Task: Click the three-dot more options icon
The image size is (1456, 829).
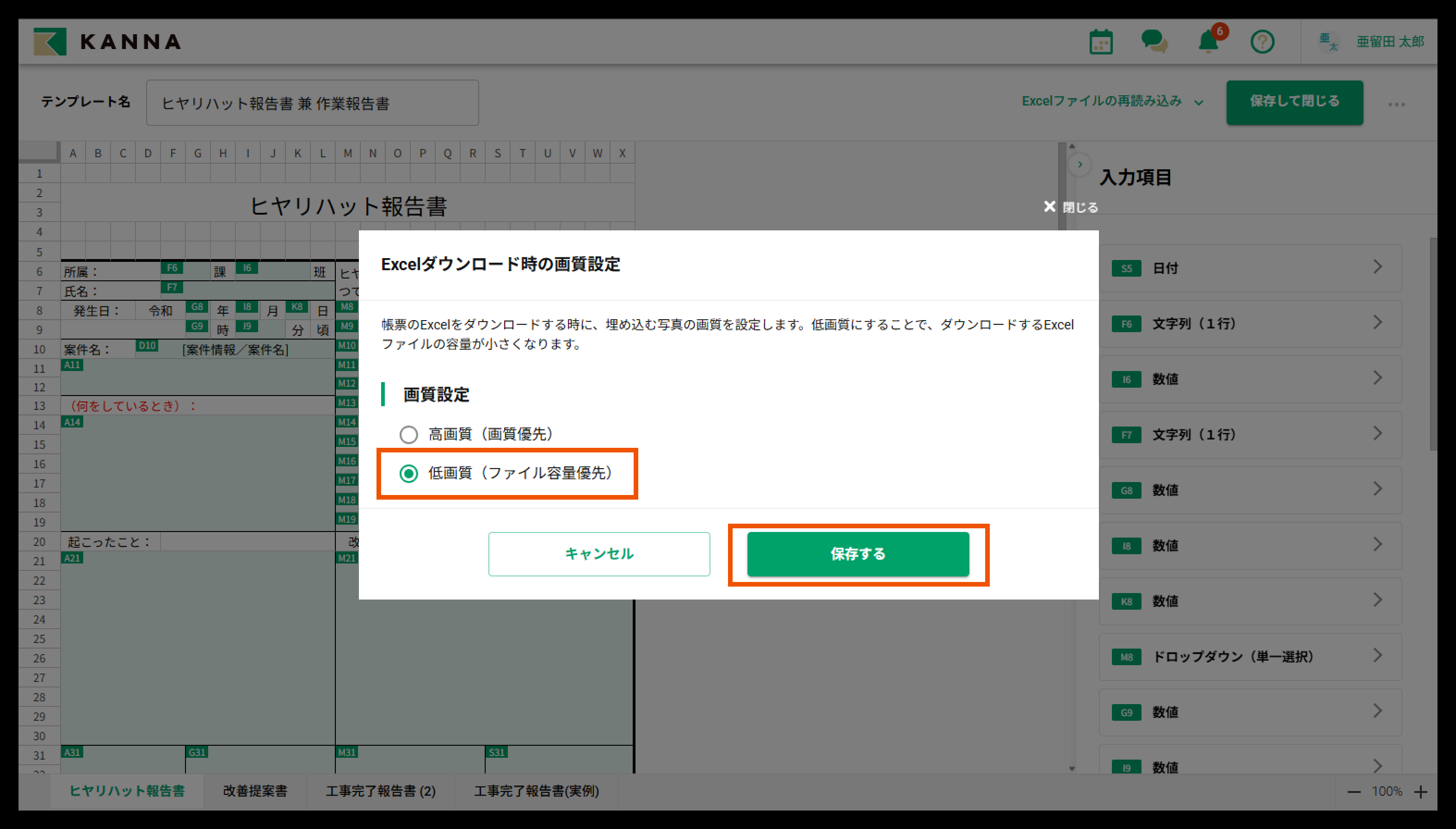Action: point(1396,104)
